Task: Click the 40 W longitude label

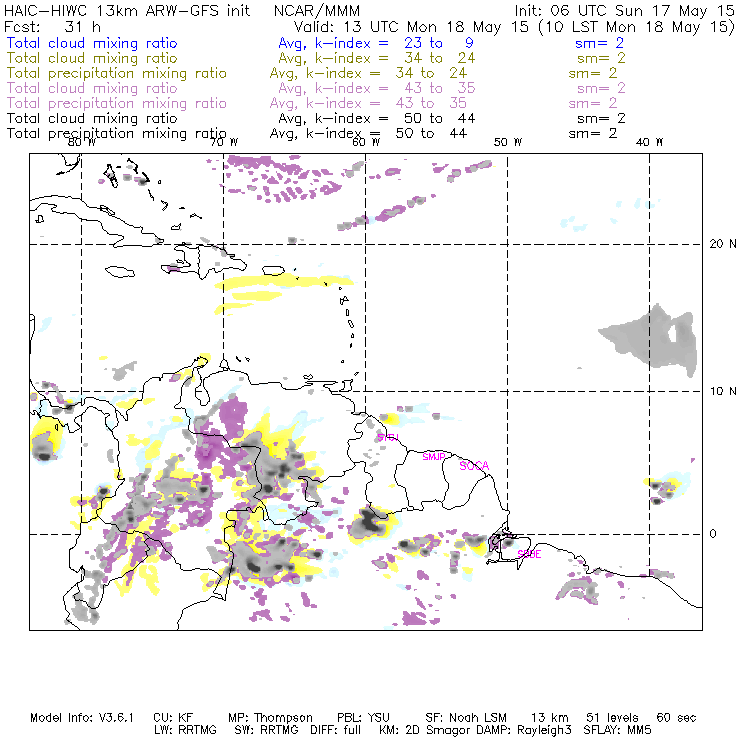Action: 649,142
